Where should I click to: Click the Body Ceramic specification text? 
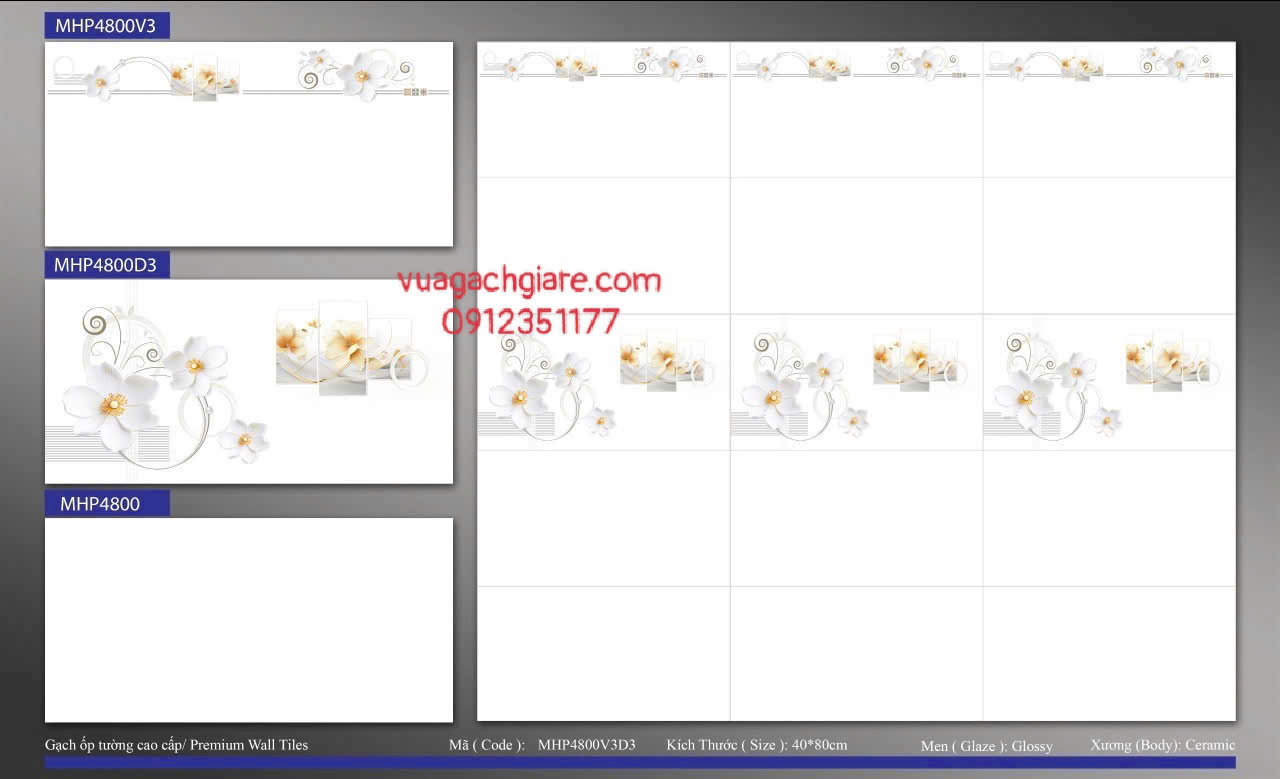pos(1163,745)
